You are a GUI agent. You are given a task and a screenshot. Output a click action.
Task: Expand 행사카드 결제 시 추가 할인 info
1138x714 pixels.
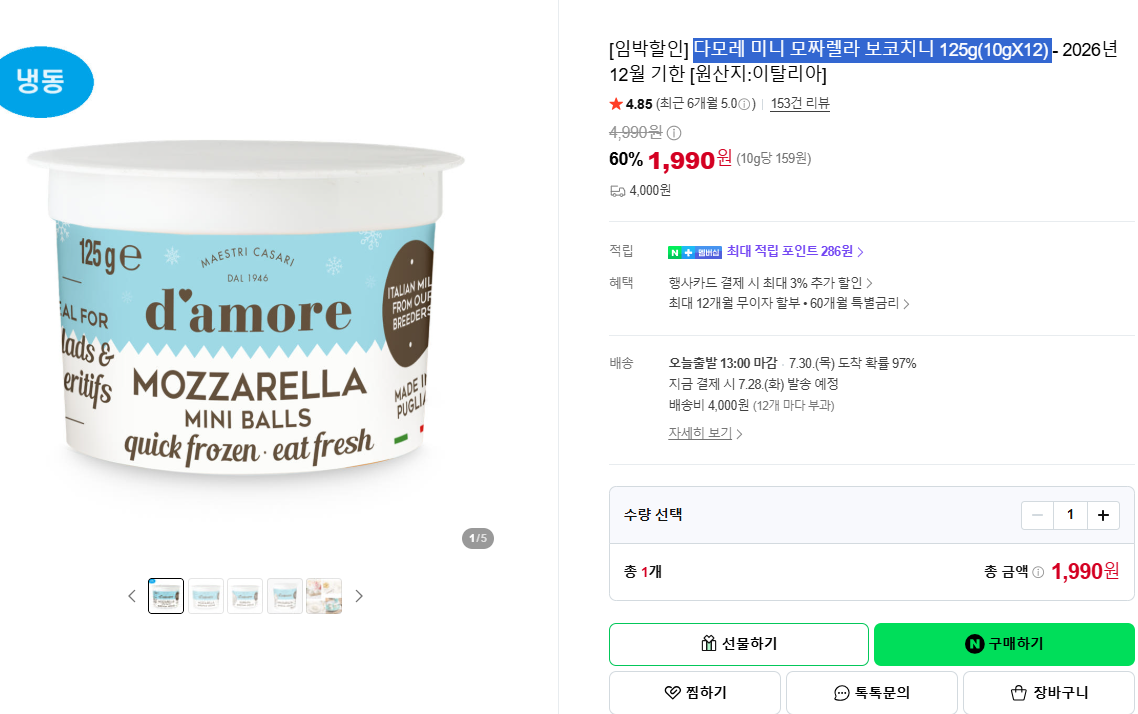tap(770, 283)
